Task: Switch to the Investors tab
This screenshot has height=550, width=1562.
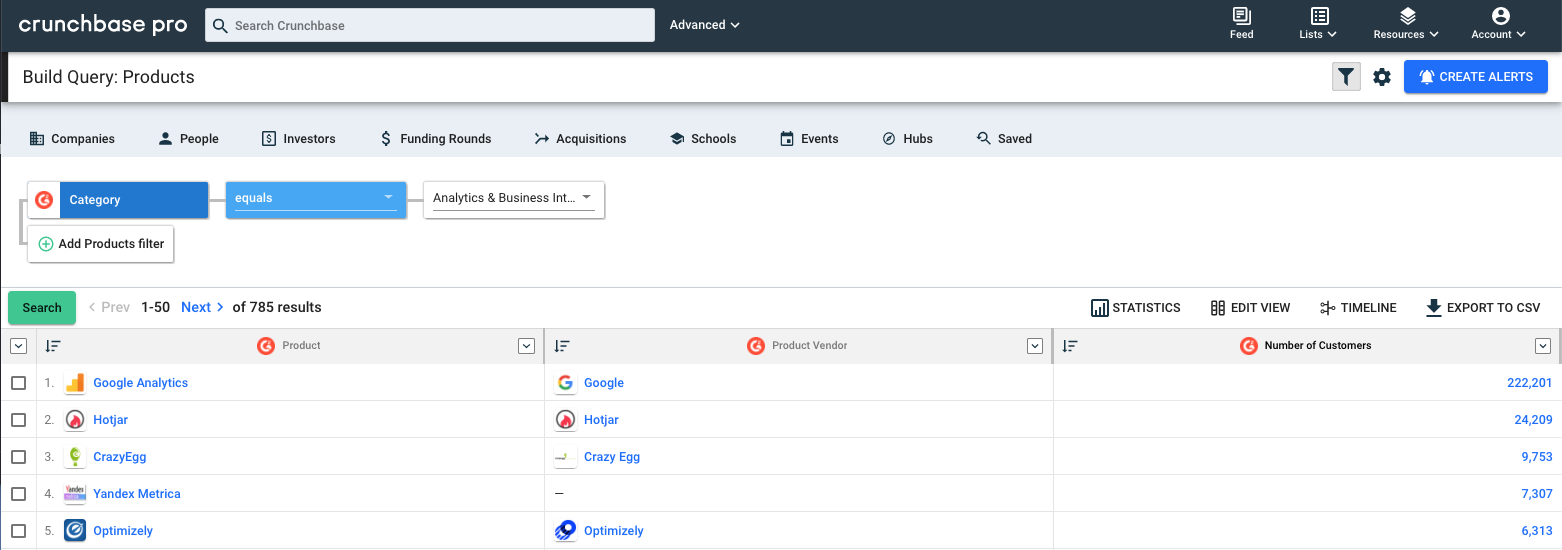Action: (x=298, y=139)
